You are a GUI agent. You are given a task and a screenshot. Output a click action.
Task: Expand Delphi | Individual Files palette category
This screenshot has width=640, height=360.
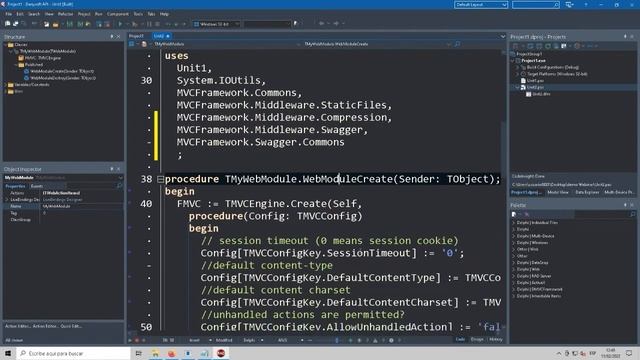coord(513,223)
